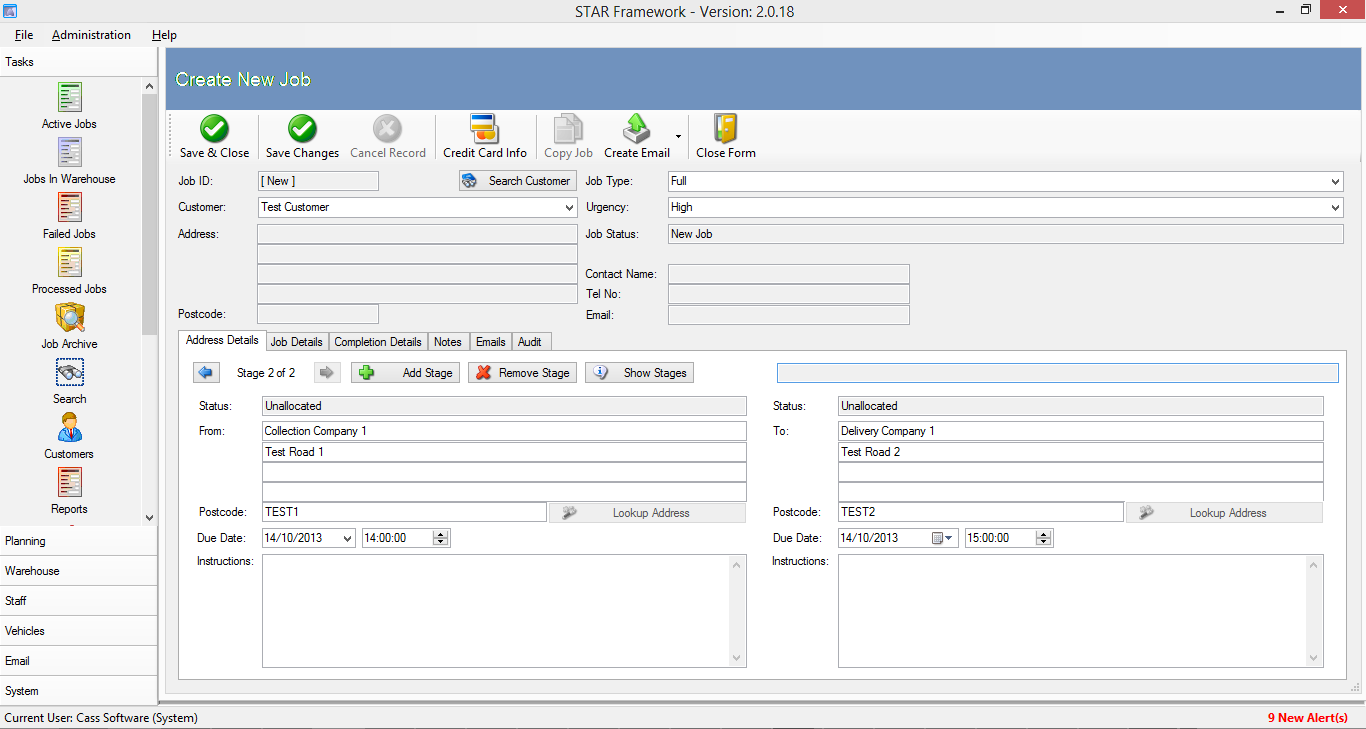Click the delivery Postcode field TEST2
This screenshot has height=729, width=1366.
[x=981, y=512]
